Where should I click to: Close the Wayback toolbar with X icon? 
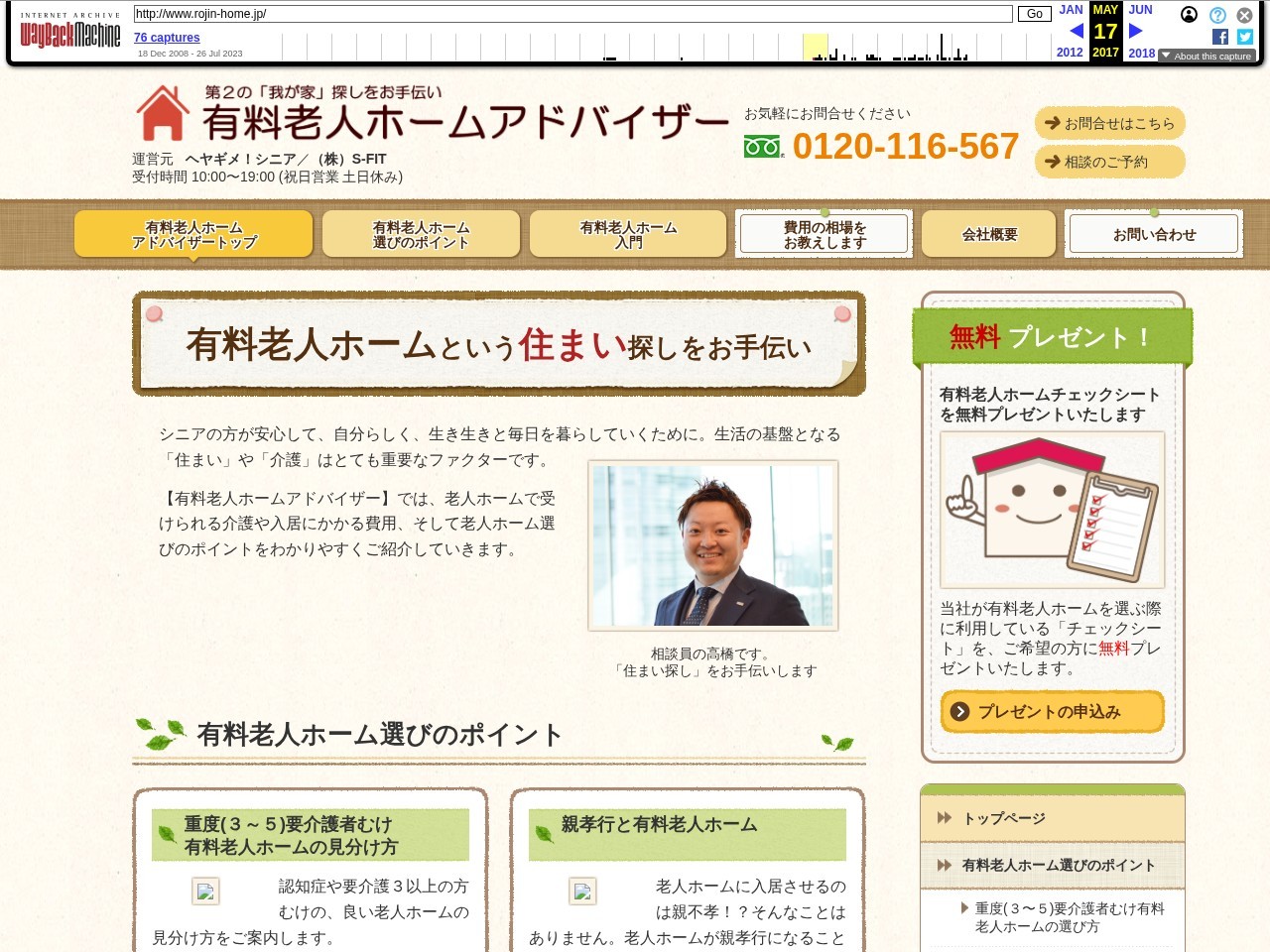pos(1244,15)
